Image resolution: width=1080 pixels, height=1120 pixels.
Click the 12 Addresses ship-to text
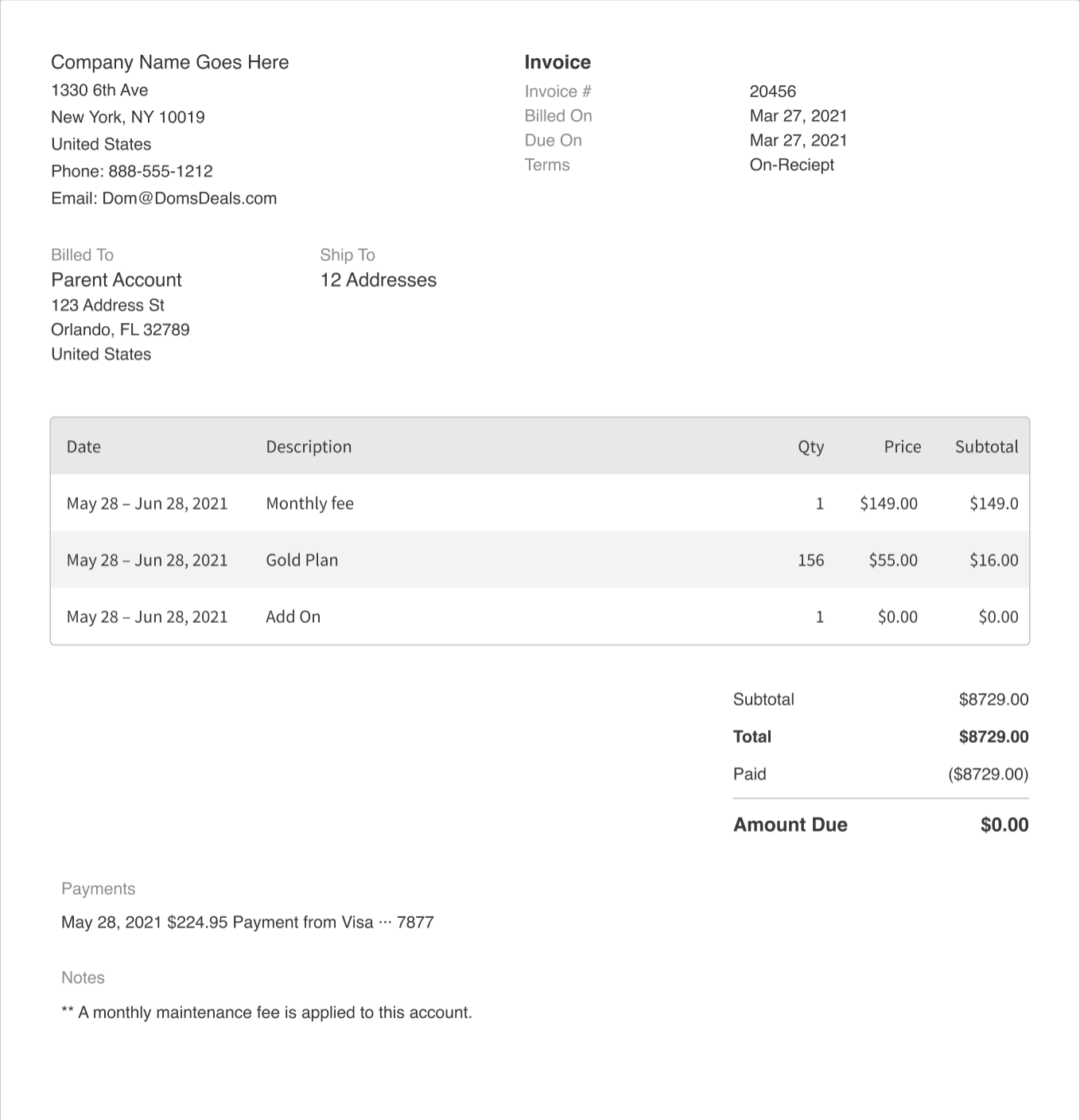pyautogui.click(x=379, y=280)
